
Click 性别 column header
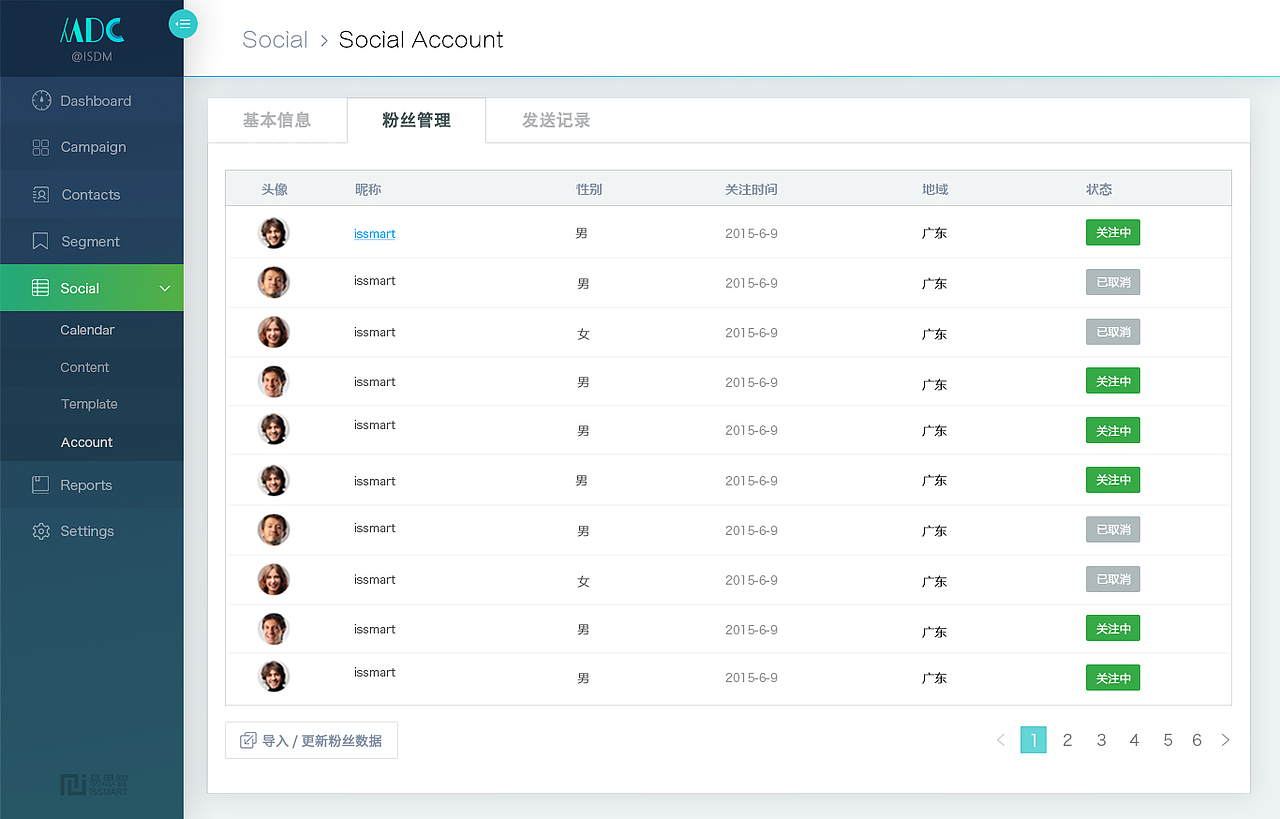coord(589,189)
